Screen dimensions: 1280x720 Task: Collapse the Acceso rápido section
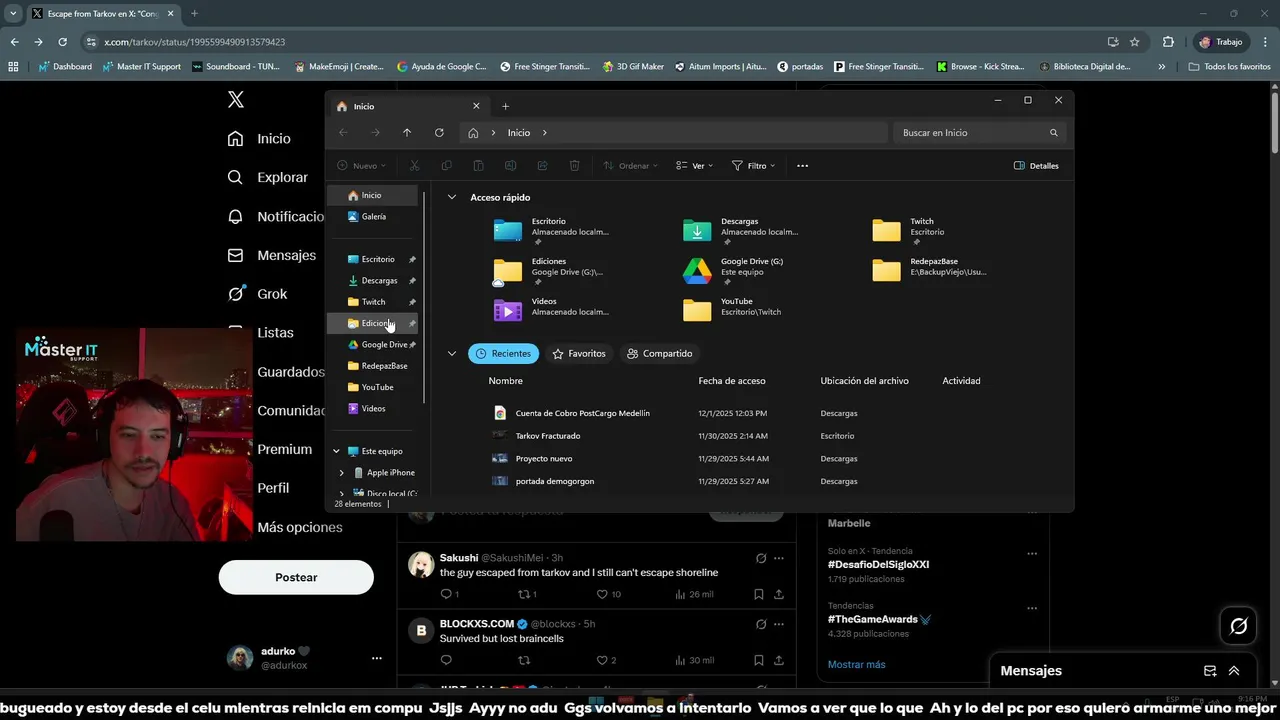[452, 198]
